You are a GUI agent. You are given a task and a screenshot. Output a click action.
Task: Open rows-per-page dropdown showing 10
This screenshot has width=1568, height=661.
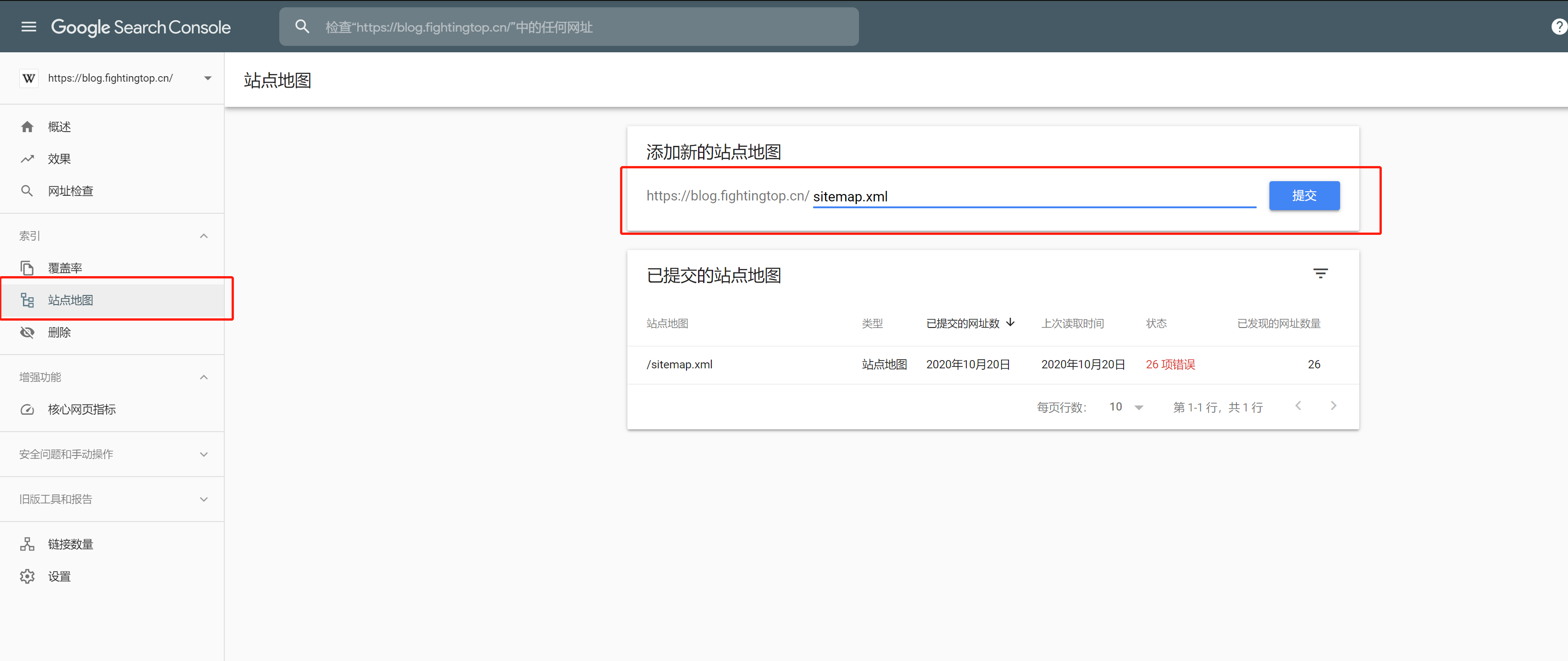click(x=1126, y=407)
